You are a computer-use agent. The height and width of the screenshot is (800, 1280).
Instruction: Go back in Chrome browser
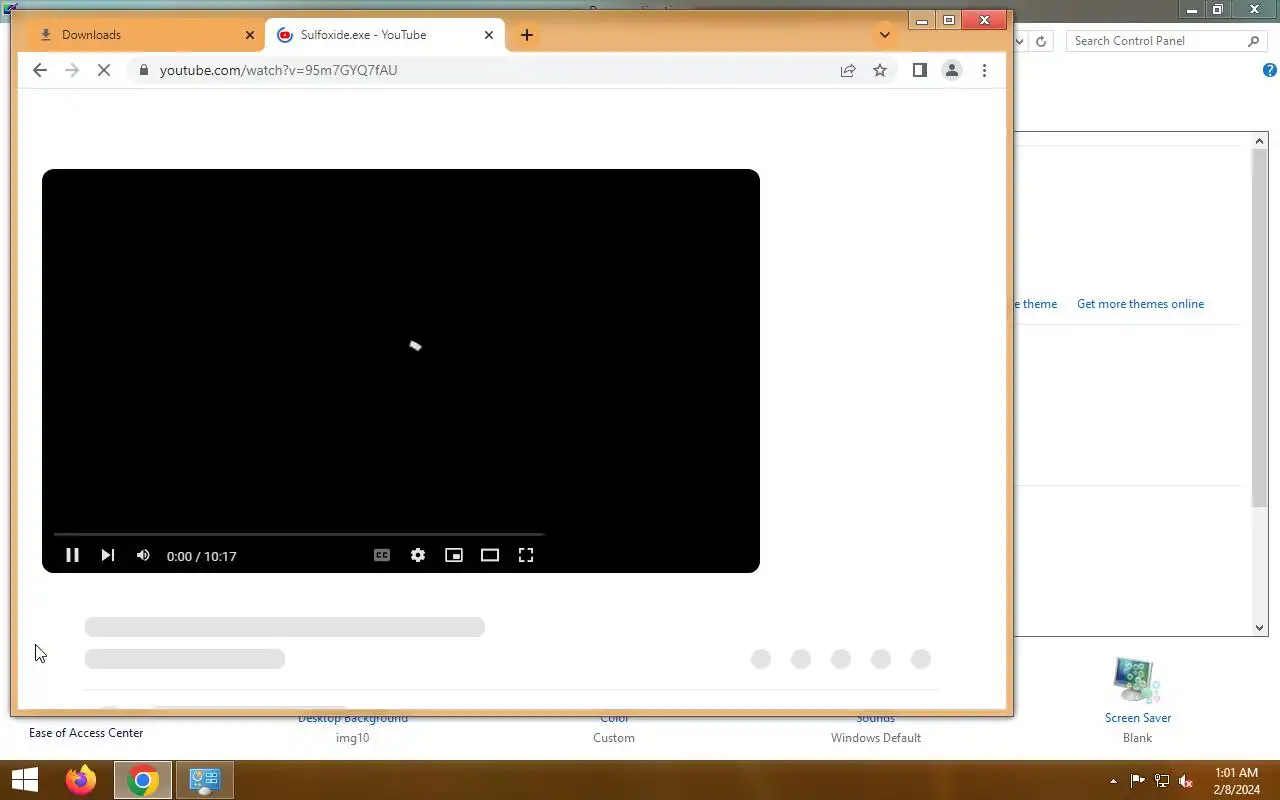(x=40, y=70)
